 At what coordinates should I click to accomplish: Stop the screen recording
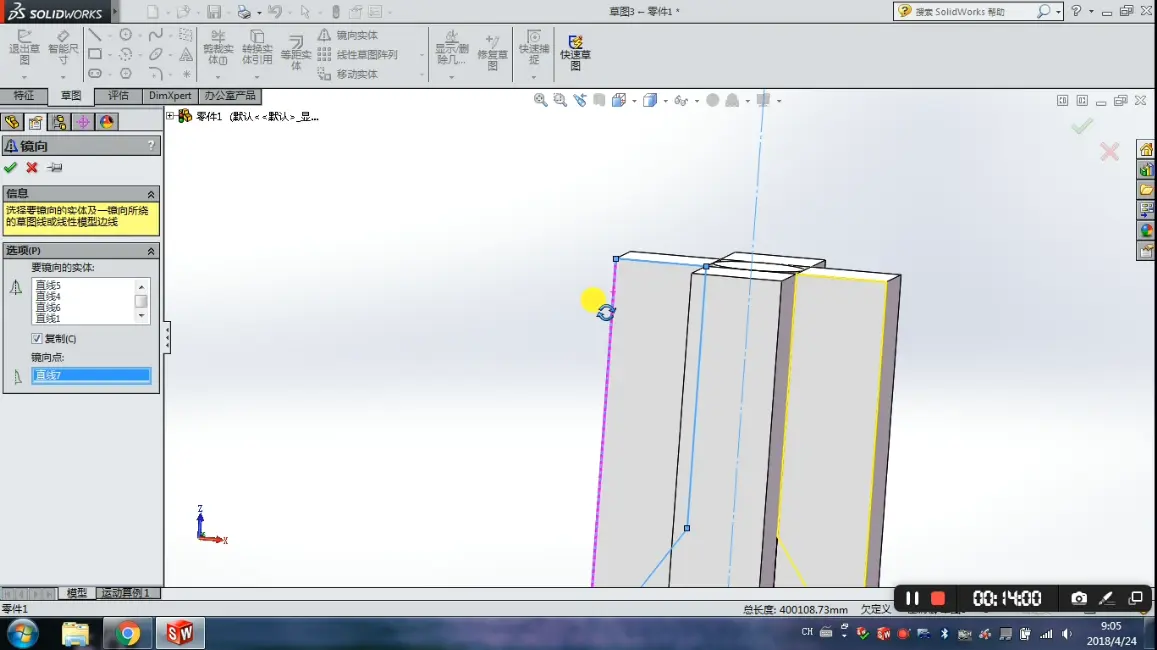pyautogui.click(x=938, y=598)
